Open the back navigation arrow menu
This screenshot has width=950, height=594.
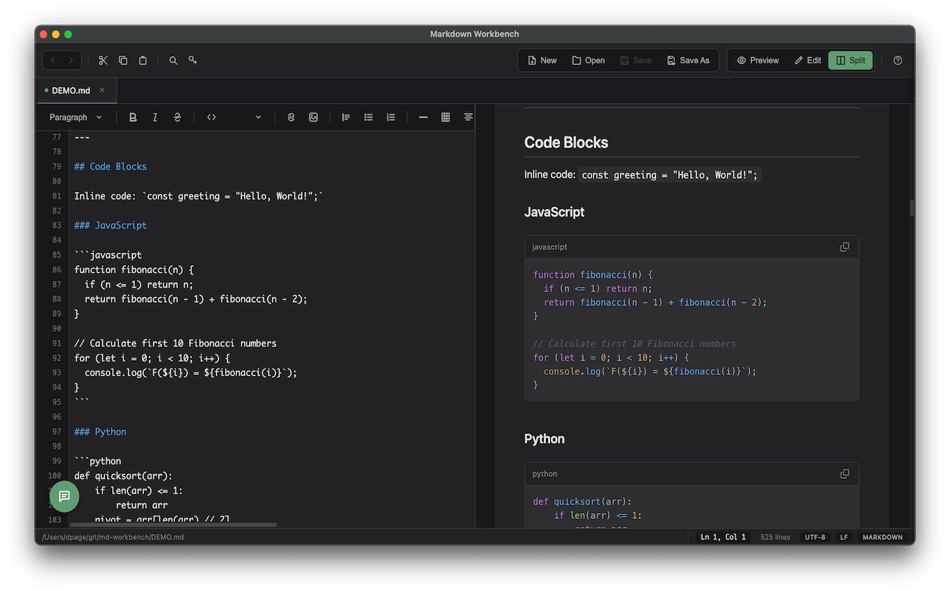point(52,60)
